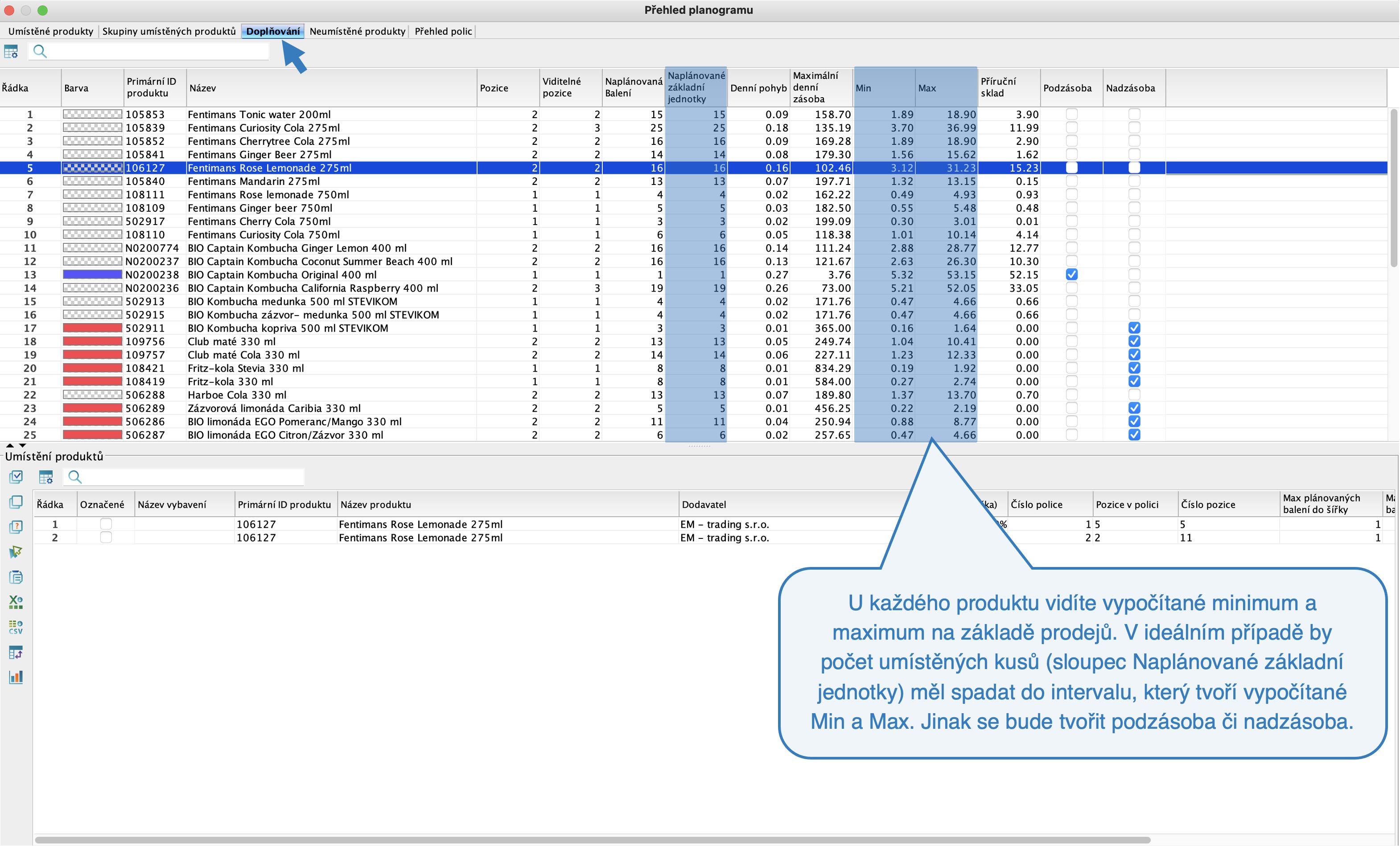This screenshot has height=846, width=1400.
Task: Expand lower panel with the down arrow
Action: (x=23, y=445)
